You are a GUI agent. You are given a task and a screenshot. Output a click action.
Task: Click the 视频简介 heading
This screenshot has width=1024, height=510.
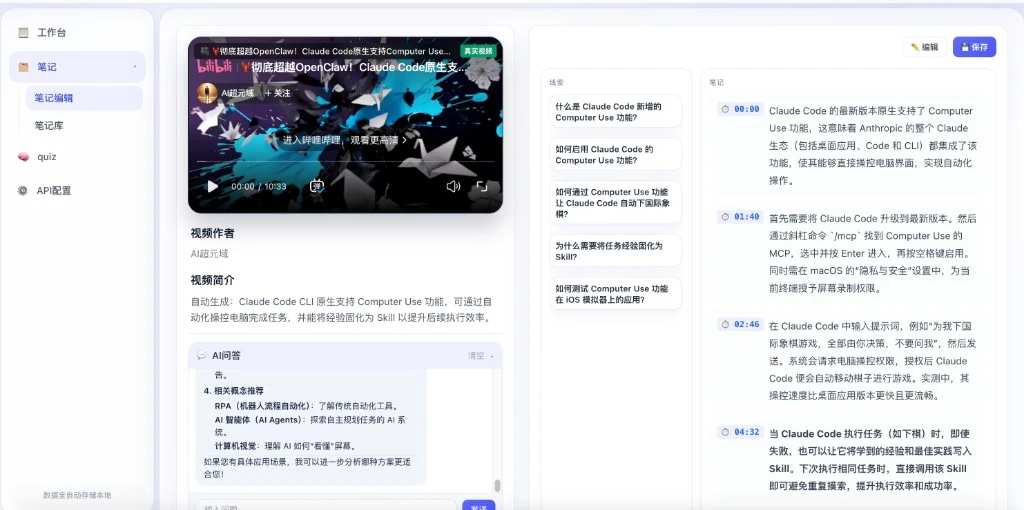(212, 280)
